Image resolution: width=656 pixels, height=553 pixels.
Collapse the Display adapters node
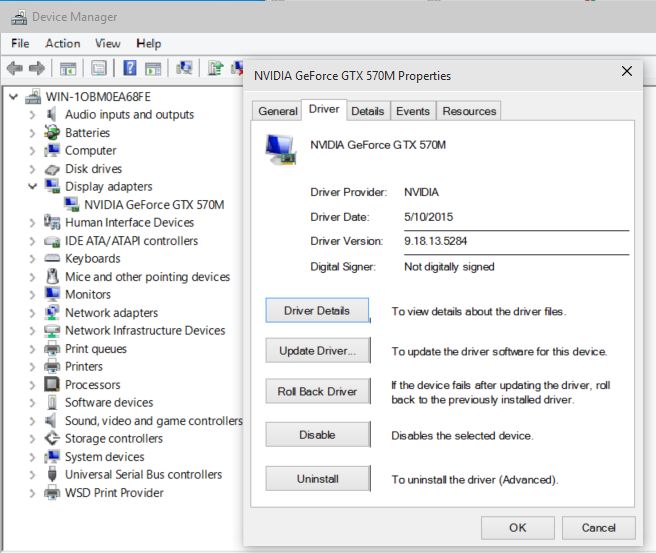click(32, 186)
